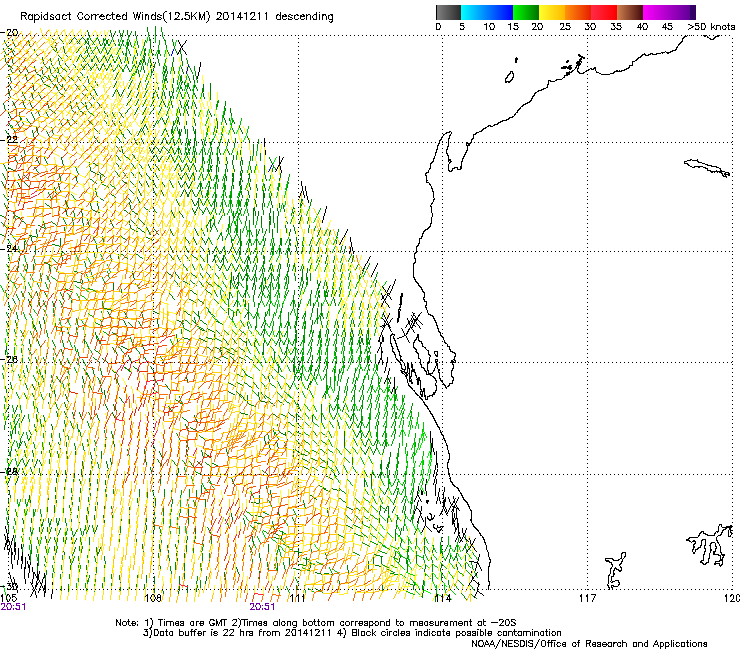Click the brown 35-40 knots color segment

tap(630, 12)
